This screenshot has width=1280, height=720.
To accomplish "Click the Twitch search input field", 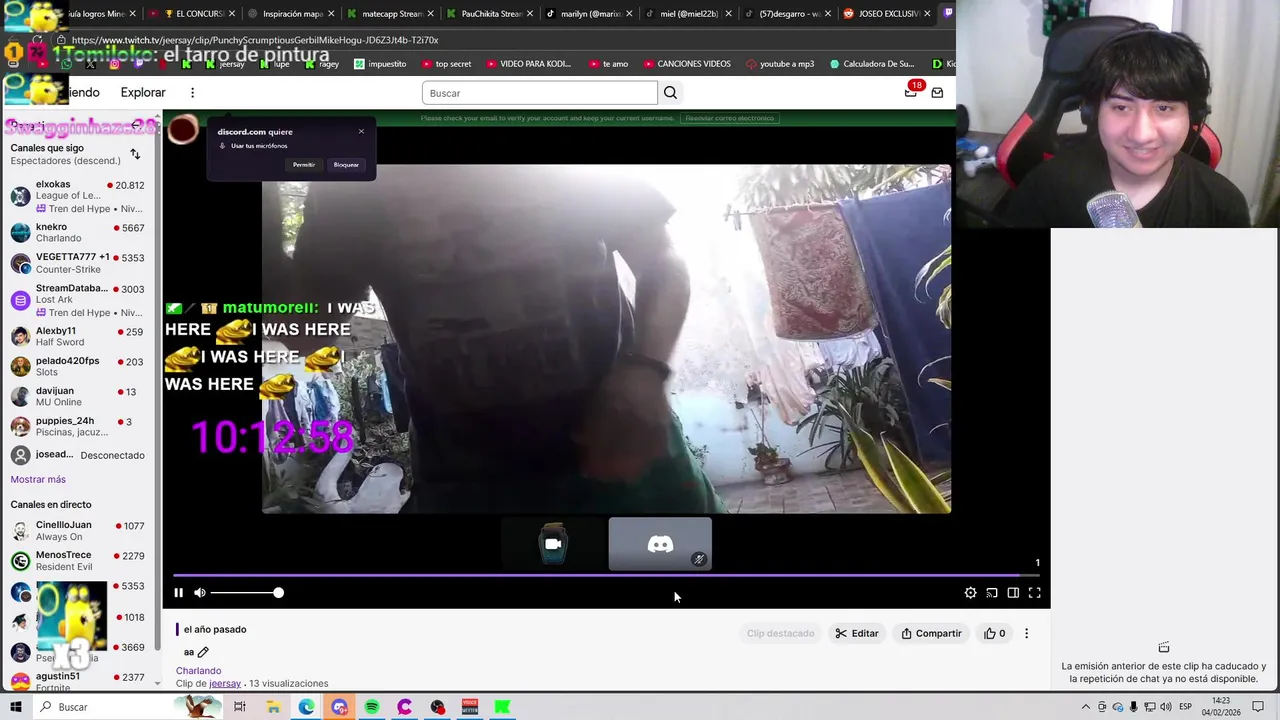I will click(540, 93).
